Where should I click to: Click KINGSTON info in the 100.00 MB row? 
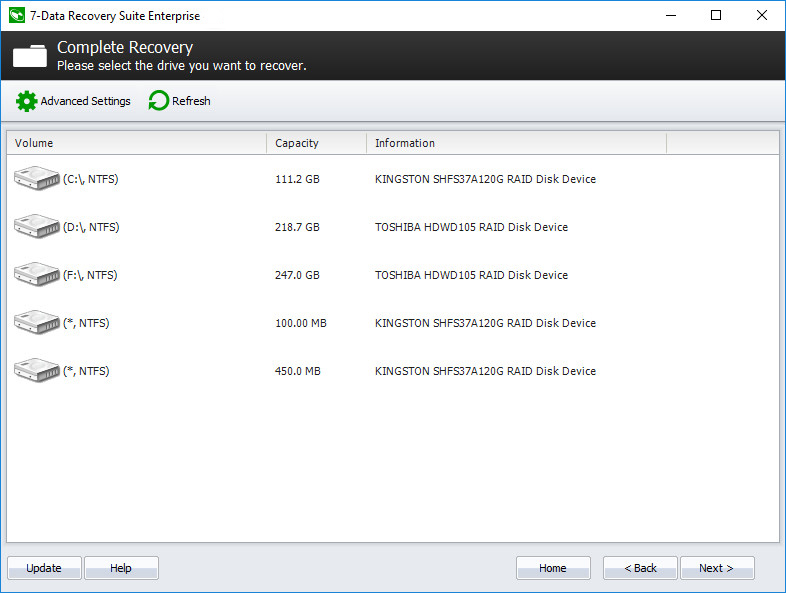(485, 323)
